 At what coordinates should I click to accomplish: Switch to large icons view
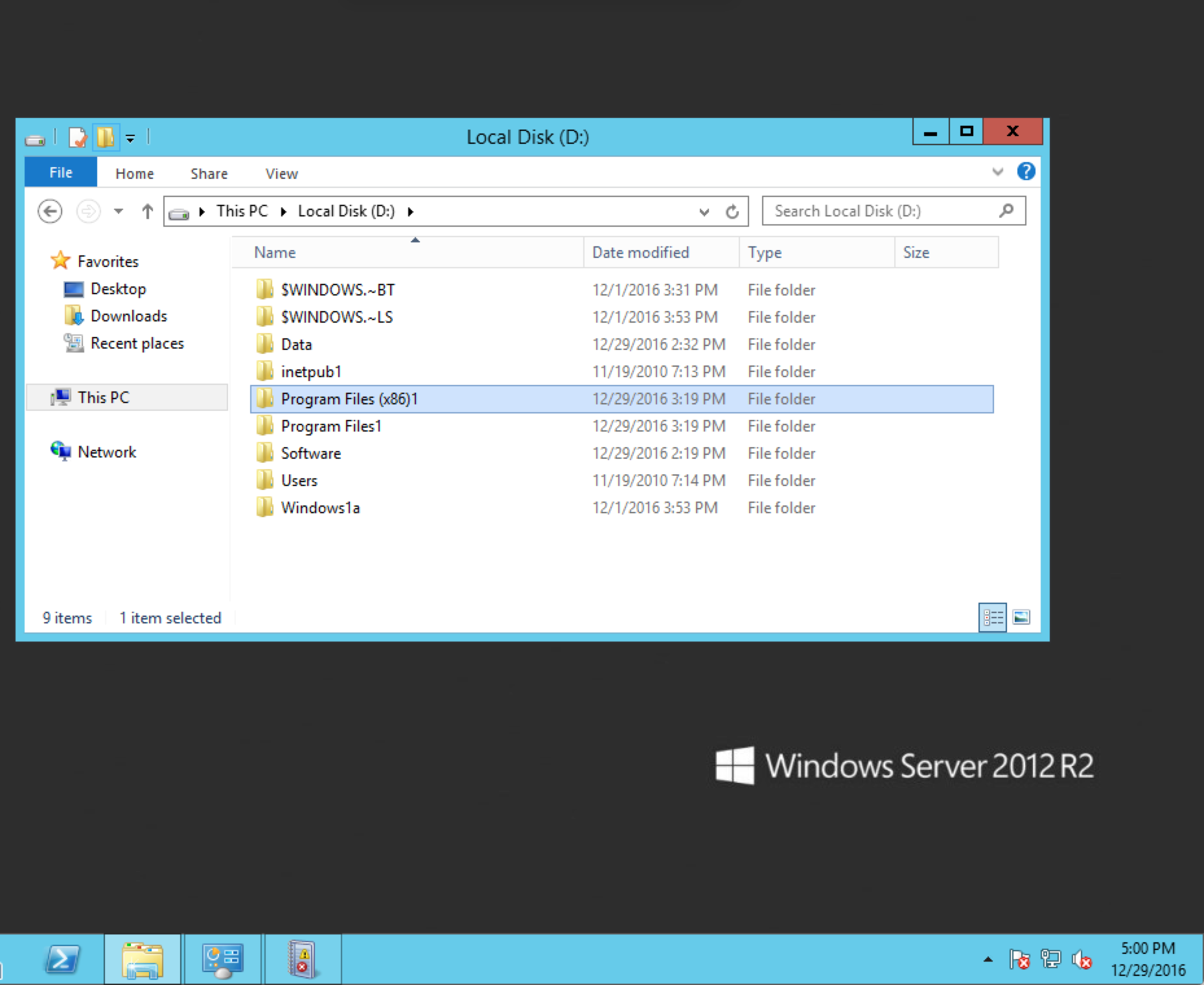coord(1021,618)
